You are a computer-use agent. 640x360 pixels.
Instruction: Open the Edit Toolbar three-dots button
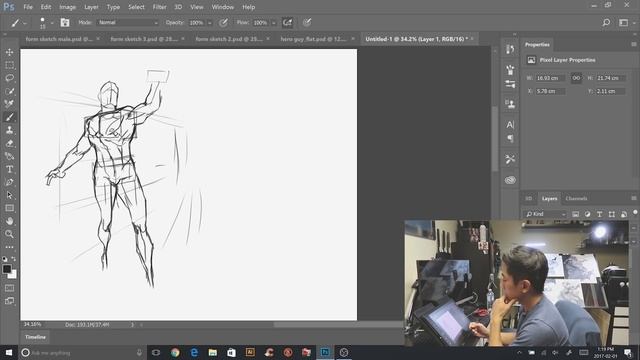pyautogui.click(x=9, y=247)
